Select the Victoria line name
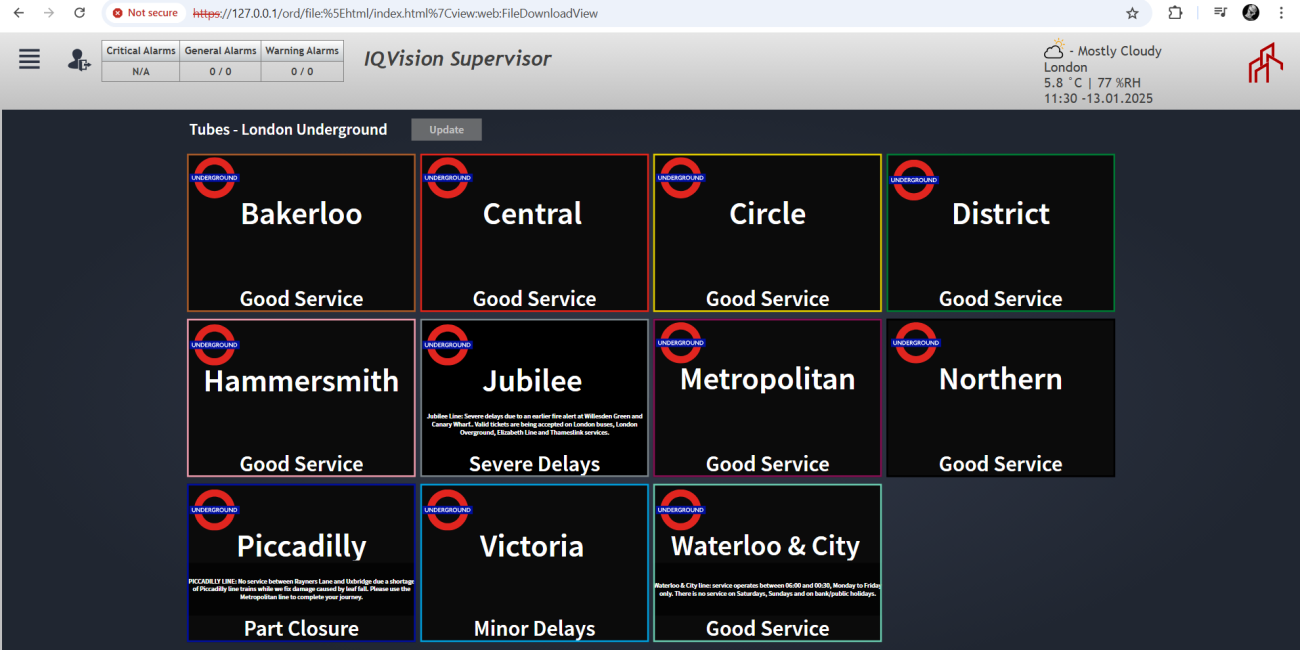This screenshot has height=650, width=1300. click(x=532, y=546)
